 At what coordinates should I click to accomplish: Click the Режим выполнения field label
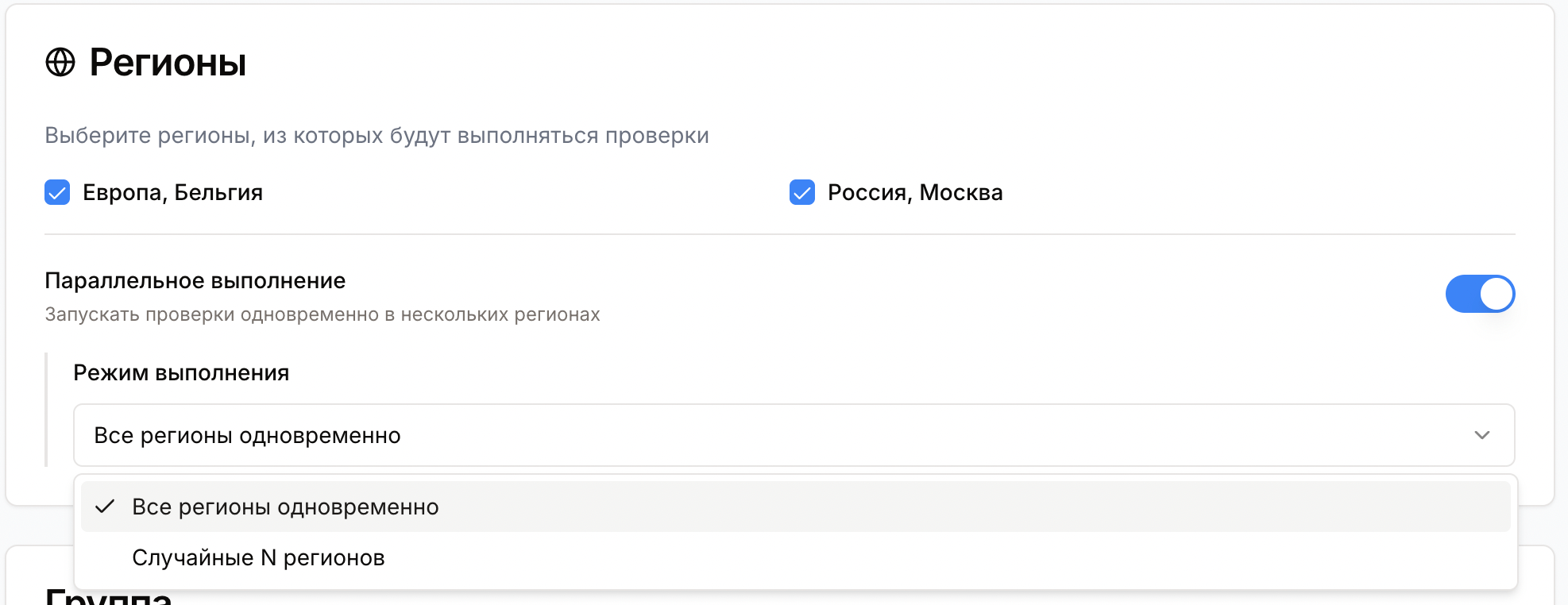tap(181, 372)
